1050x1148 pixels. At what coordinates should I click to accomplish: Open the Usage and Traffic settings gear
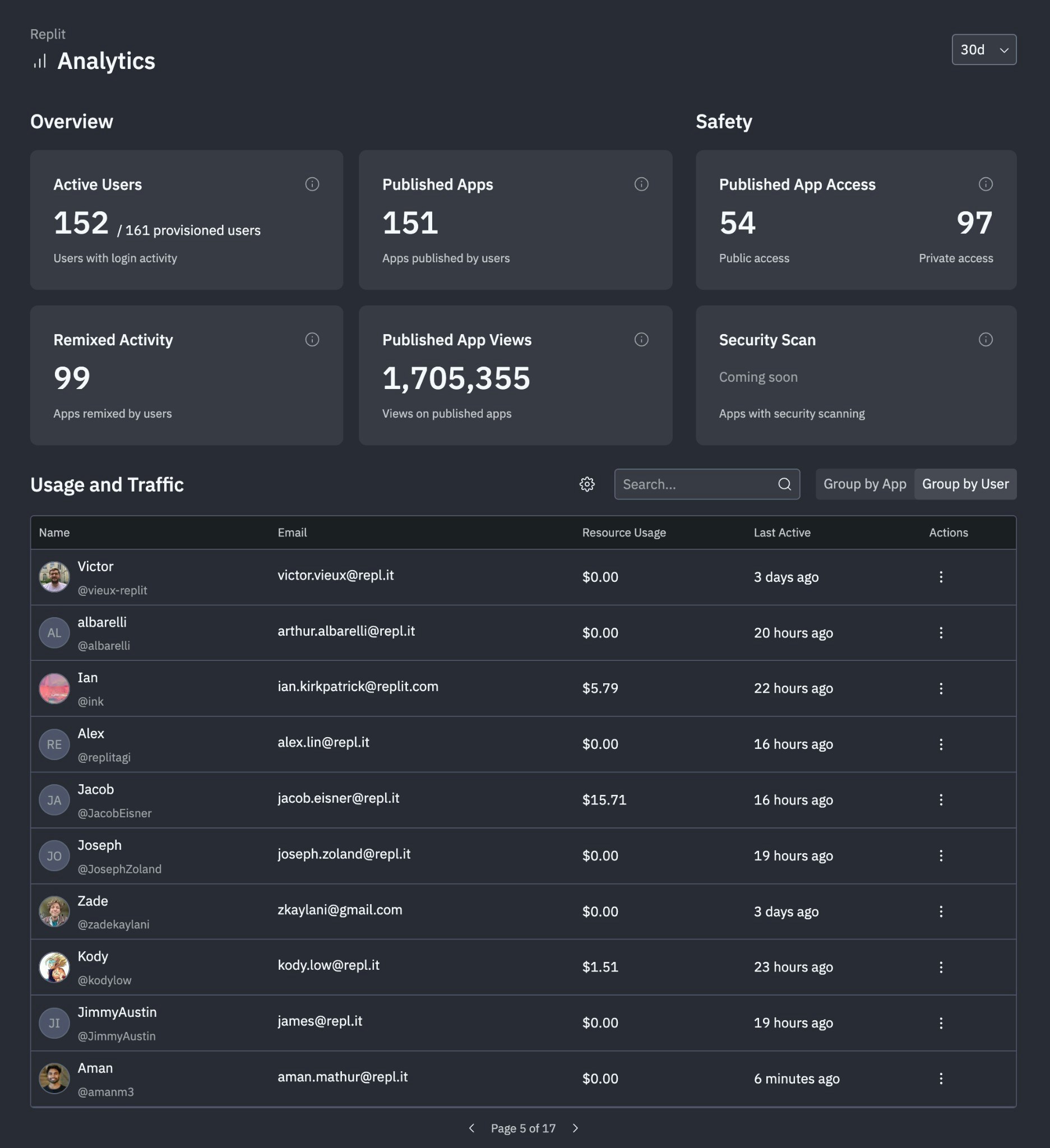586,484
